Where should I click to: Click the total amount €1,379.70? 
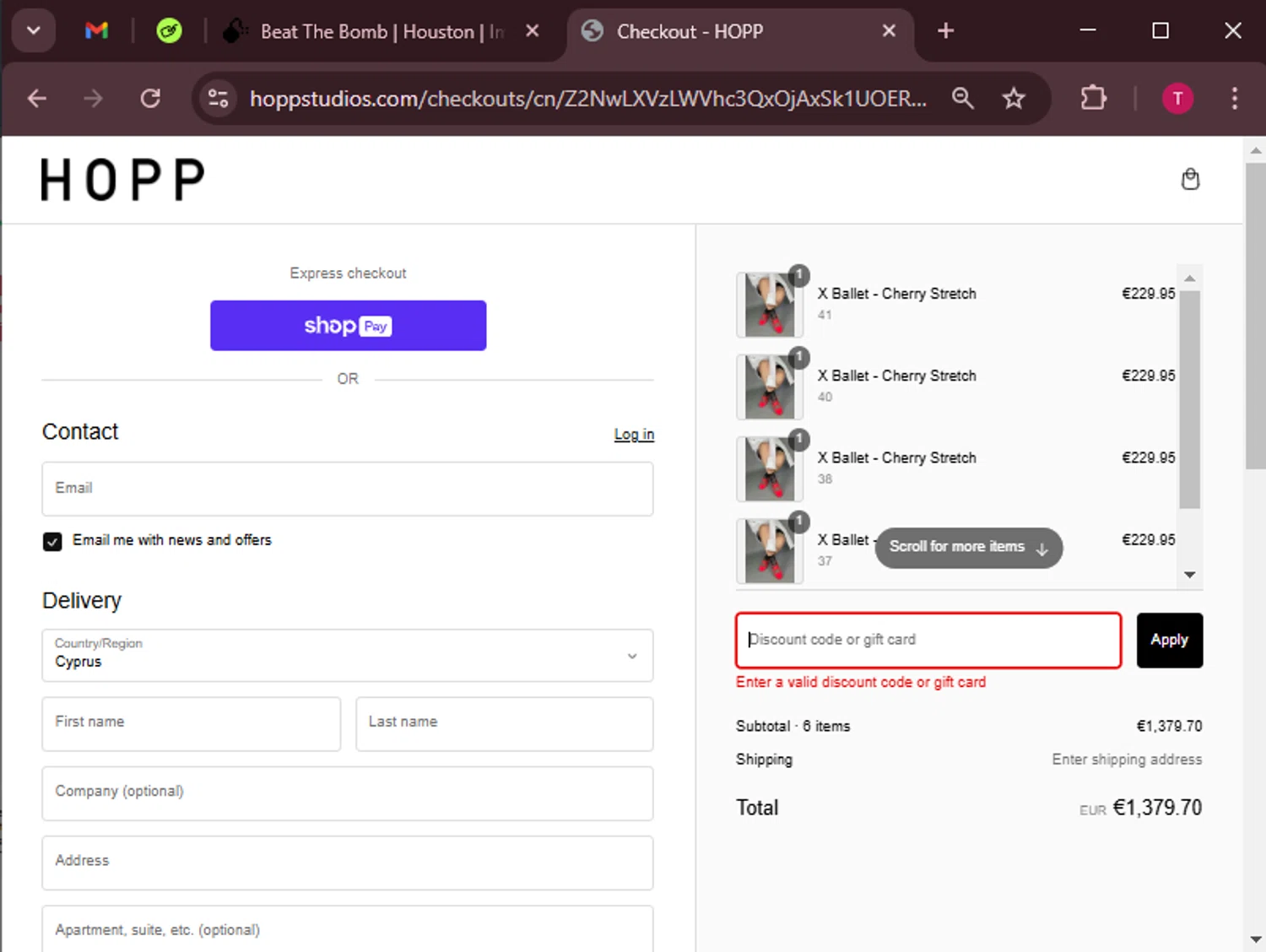(x=1157, y=808)
